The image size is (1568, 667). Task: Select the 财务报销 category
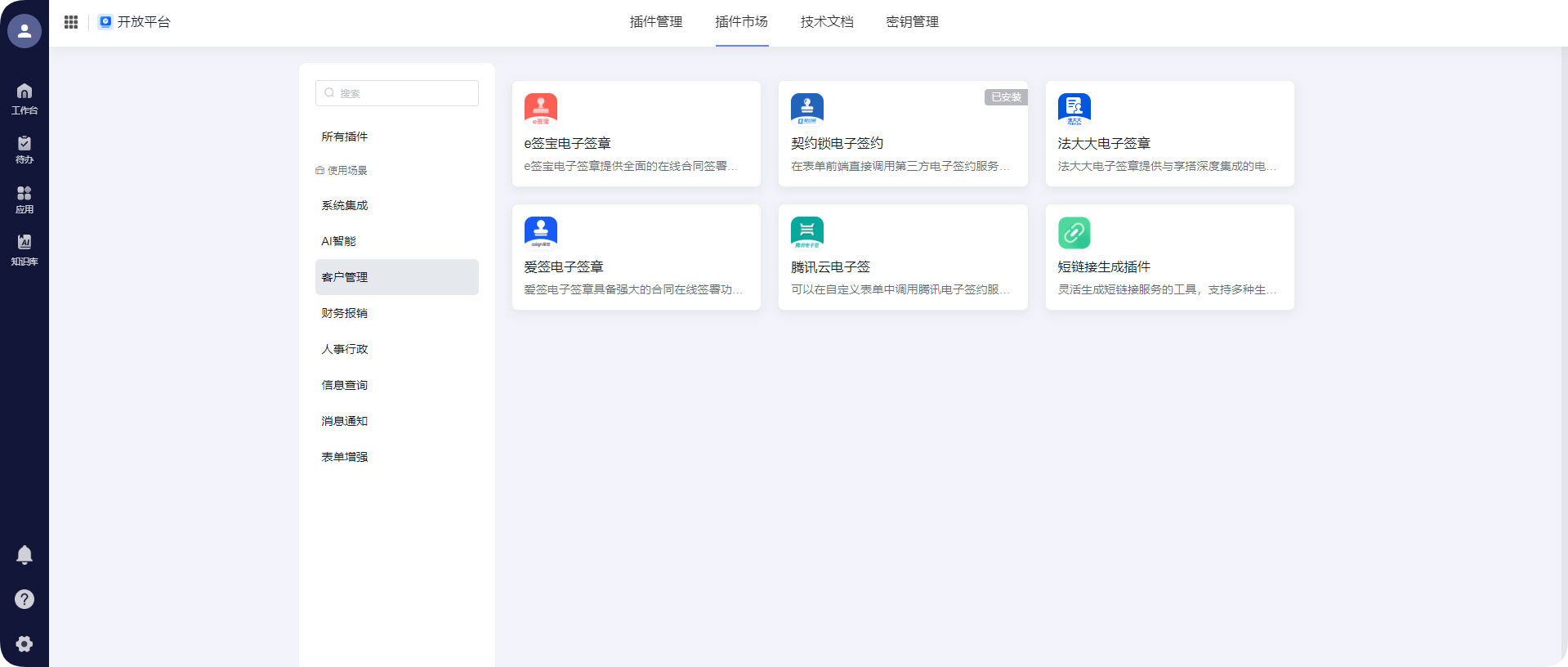coord(344,313)
